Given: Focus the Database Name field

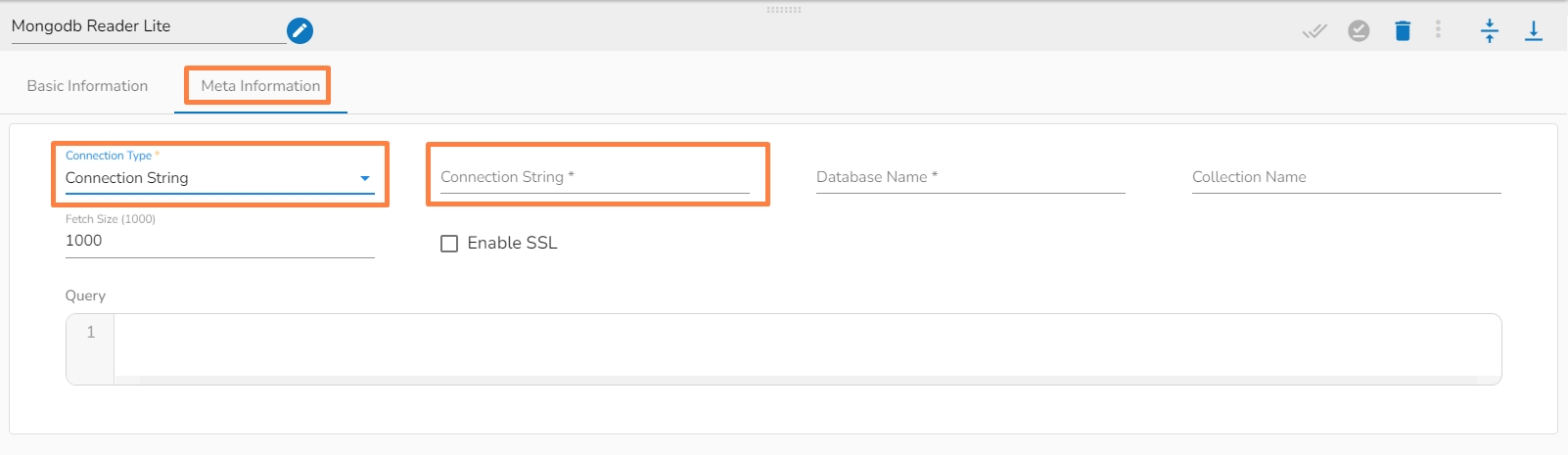Looking at the screenshot, I should coord(970,177).
